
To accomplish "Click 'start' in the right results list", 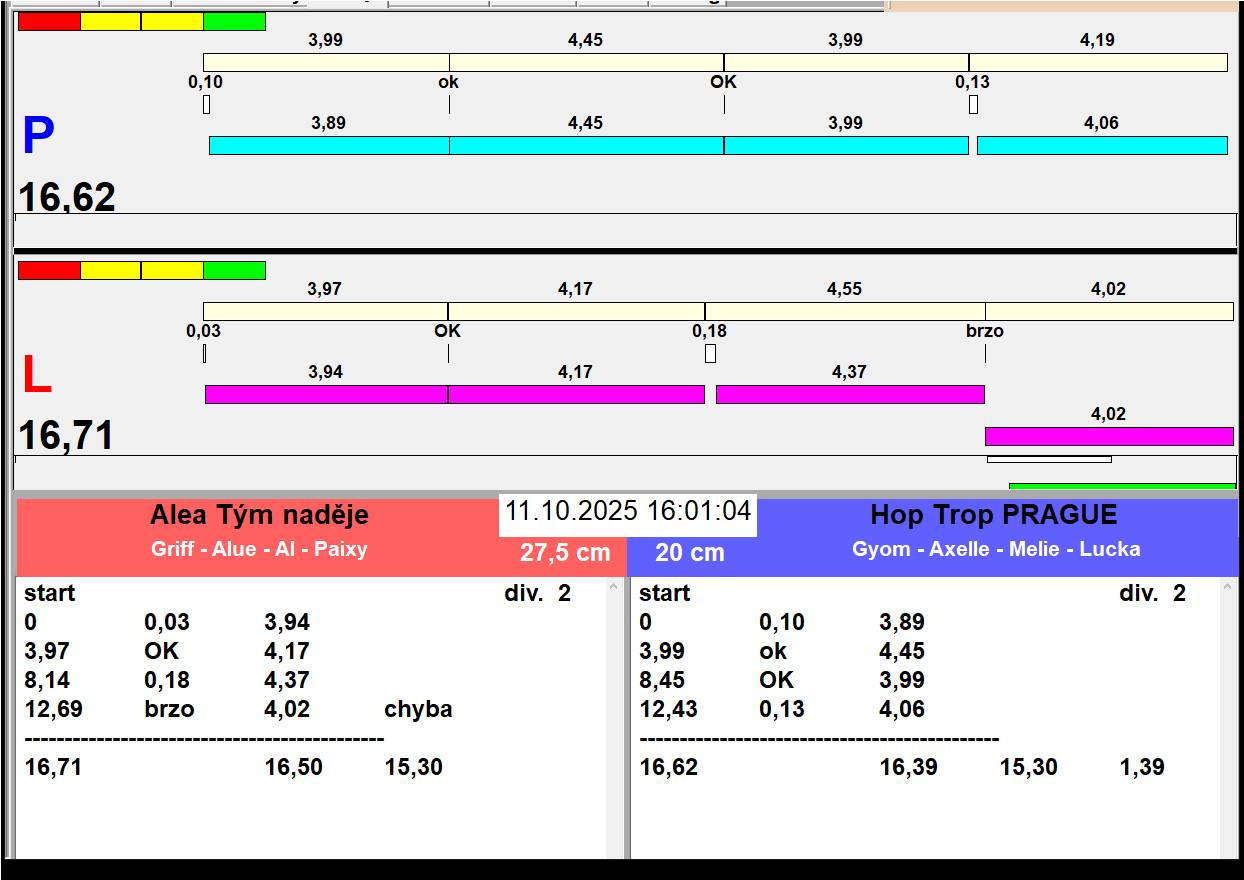I will point(664,594).
